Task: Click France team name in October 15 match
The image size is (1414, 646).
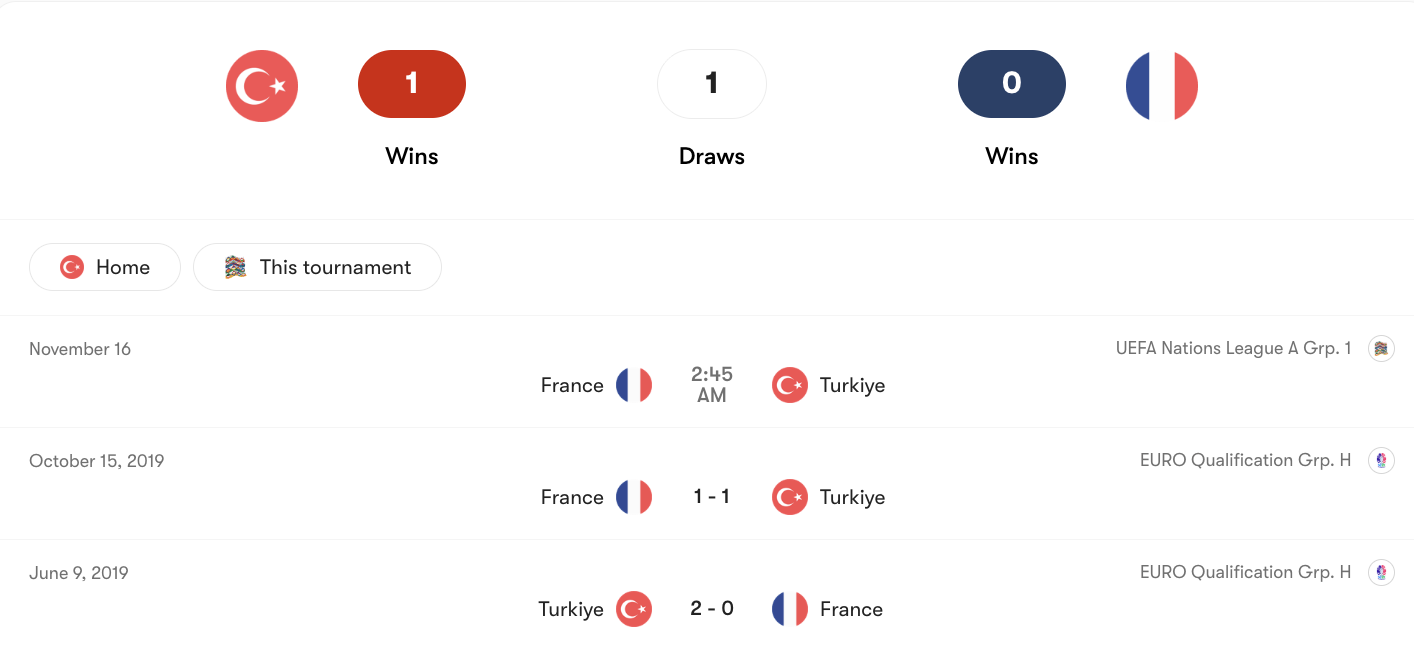Action: [572, 497]
